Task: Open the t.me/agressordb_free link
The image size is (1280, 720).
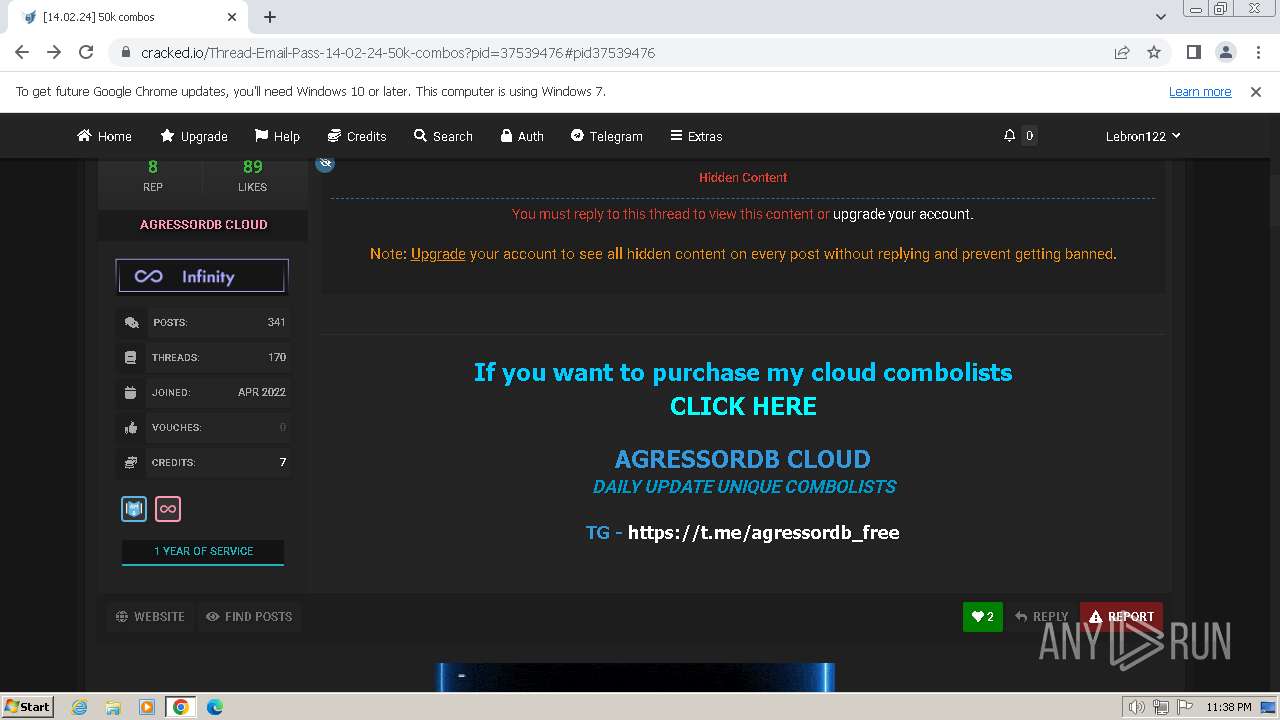Action: 763,533
